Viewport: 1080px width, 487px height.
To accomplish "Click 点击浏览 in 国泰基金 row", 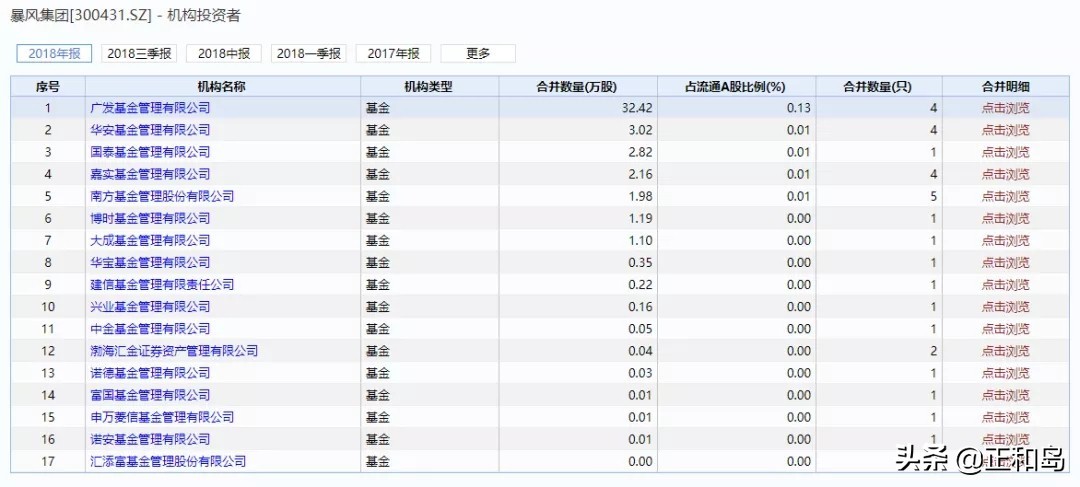I will tap(1006, 152).
